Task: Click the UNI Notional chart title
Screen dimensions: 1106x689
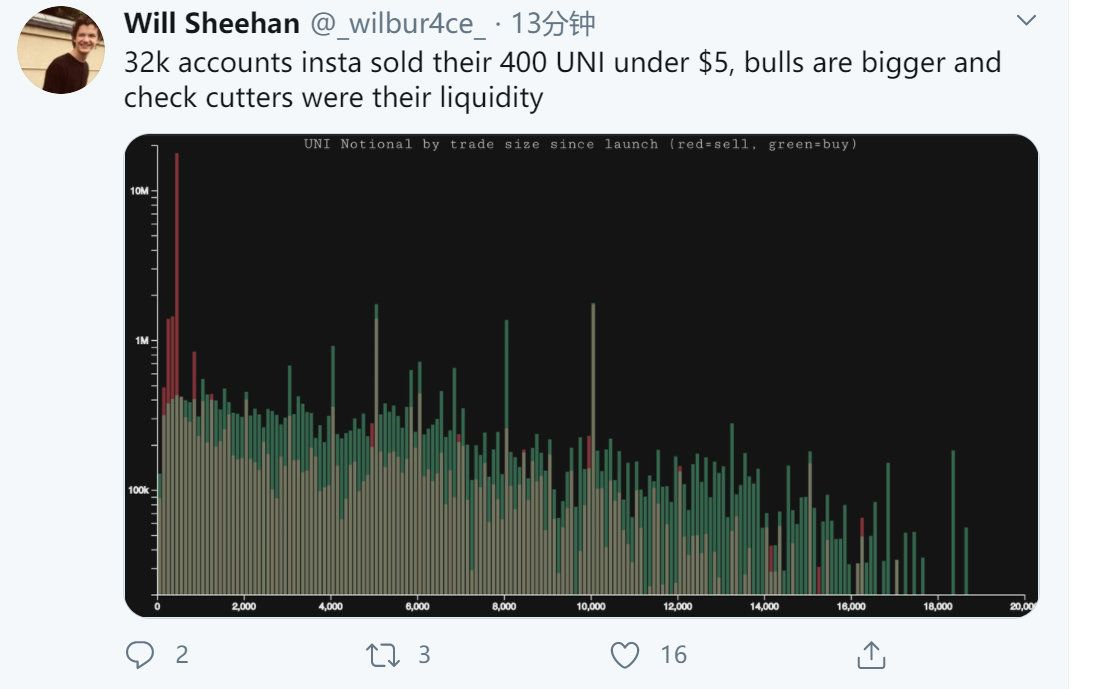Action: pos(580,144)
